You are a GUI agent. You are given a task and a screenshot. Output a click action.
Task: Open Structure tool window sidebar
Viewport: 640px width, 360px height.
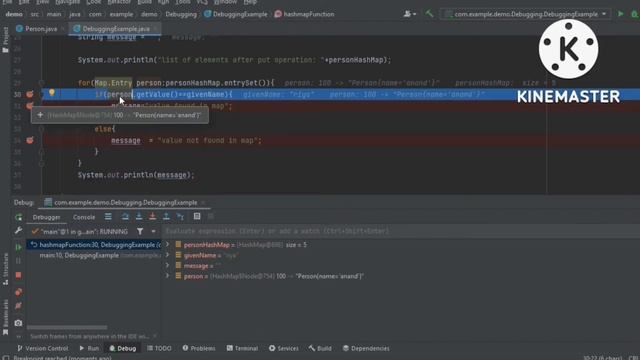tap(5, 269)
